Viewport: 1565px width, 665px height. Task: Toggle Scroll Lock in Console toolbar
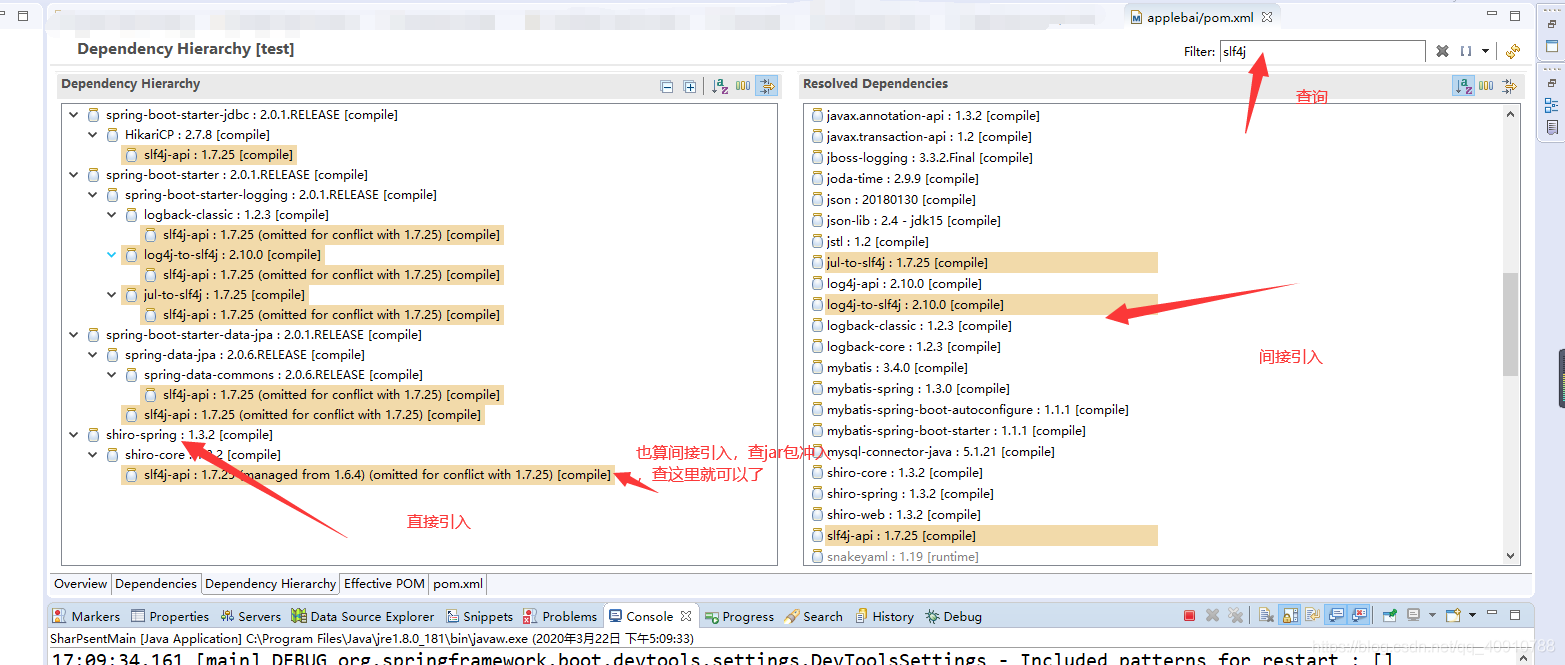pyautogui.click(x=1289, y=615)
